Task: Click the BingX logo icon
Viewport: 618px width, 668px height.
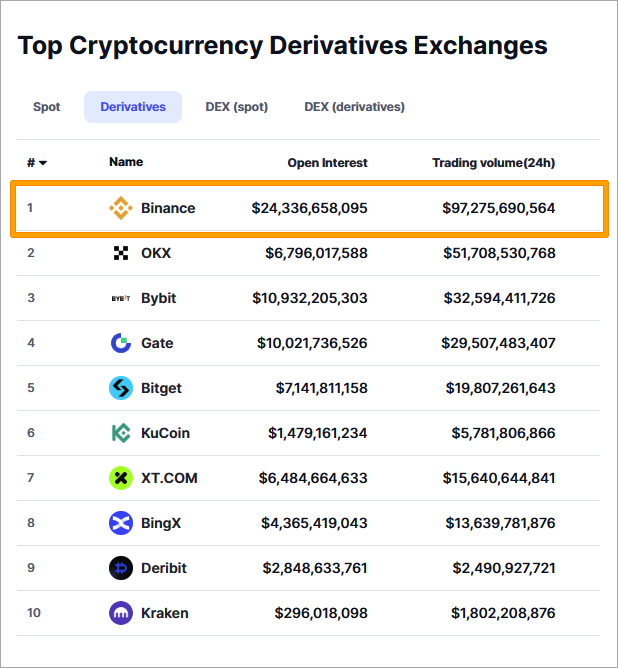Action: coord(120,523)
